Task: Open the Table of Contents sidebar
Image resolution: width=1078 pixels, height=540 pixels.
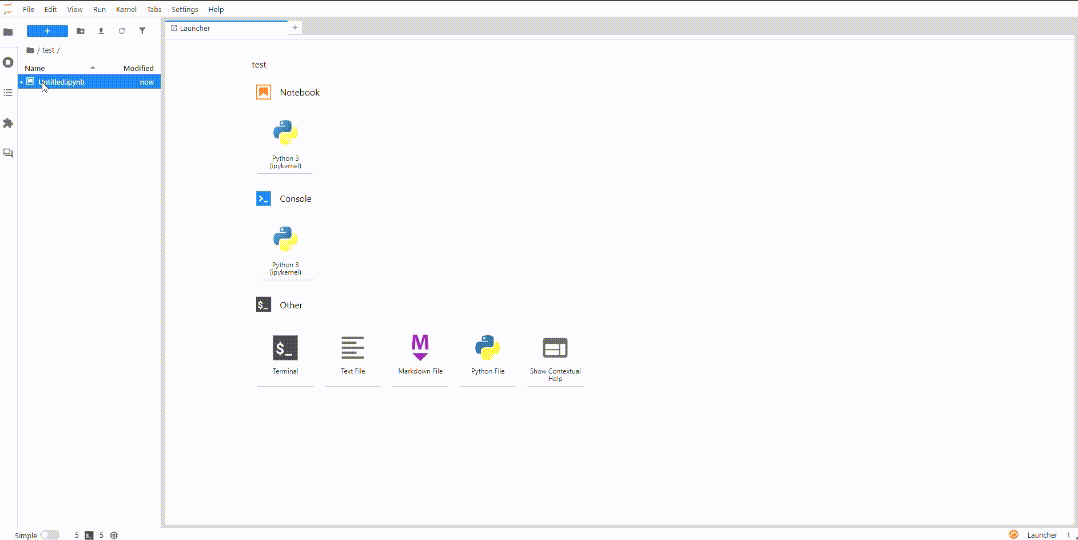Action: (x=8, y=92)
